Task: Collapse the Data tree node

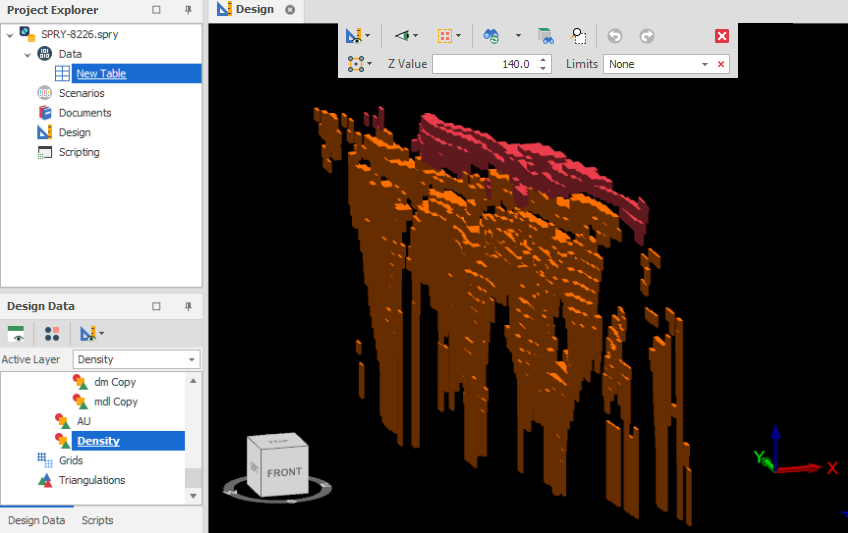Action: (x=28, y=54)
